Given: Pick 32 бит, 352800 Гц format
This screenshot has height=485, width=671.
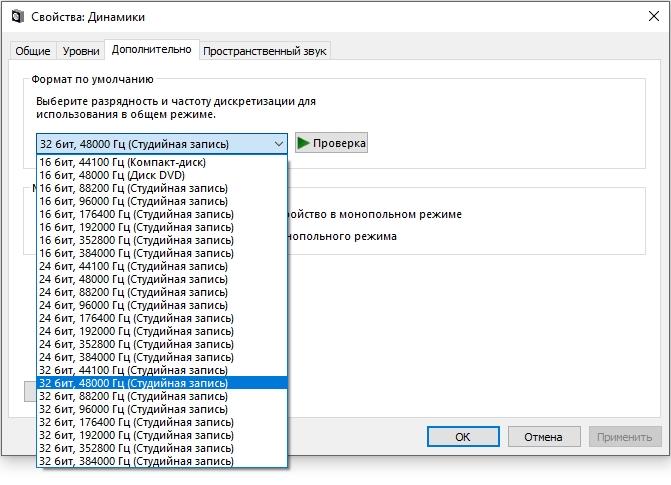Looking at the screenshot, I should [162, 448].
